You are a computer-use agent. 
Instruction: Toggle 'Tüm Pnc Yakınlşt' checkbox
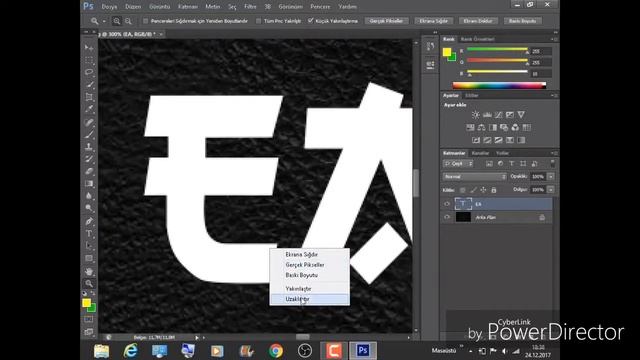[x=258, y=21]
